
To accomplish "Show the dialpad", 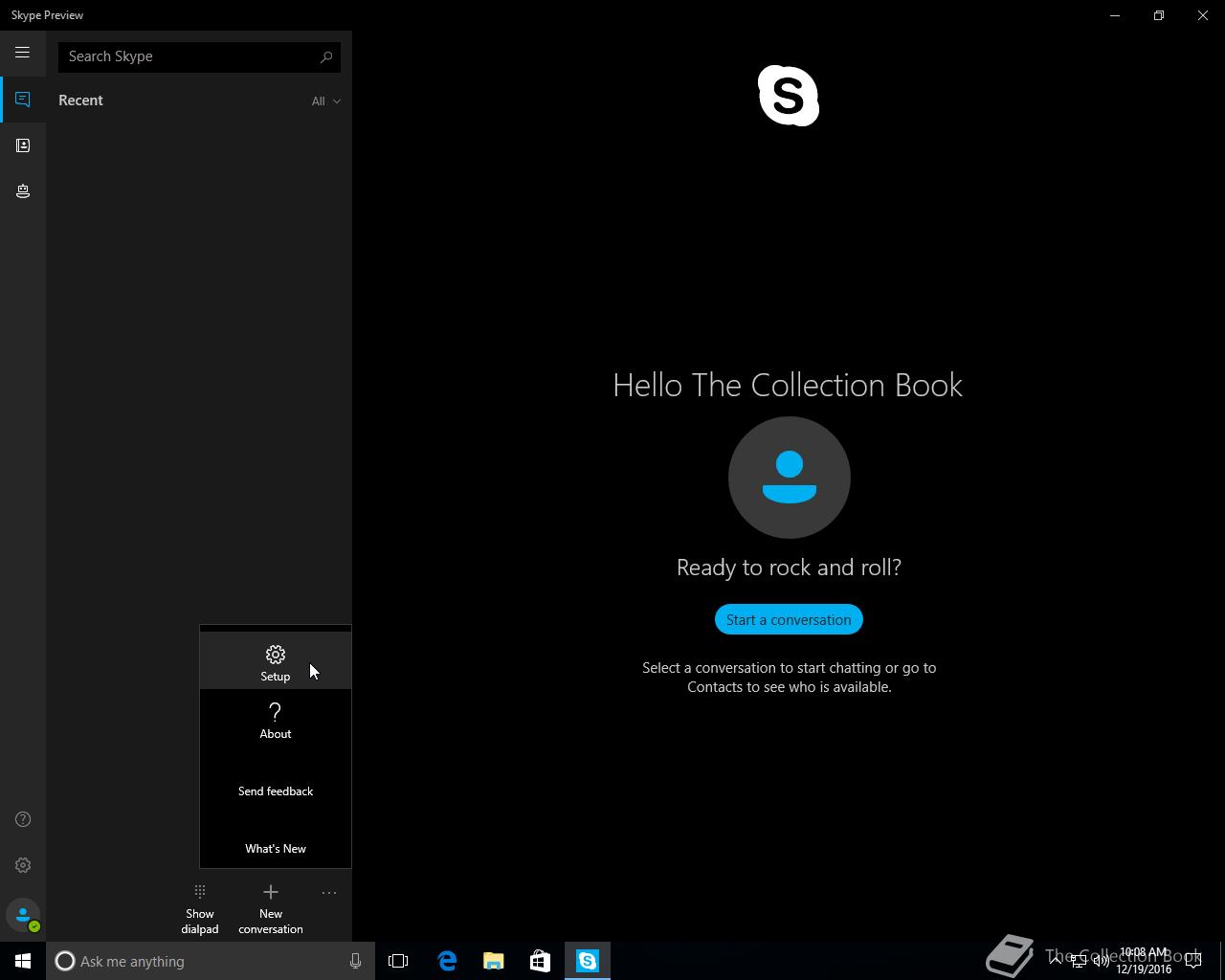I will tap(200, 909).
